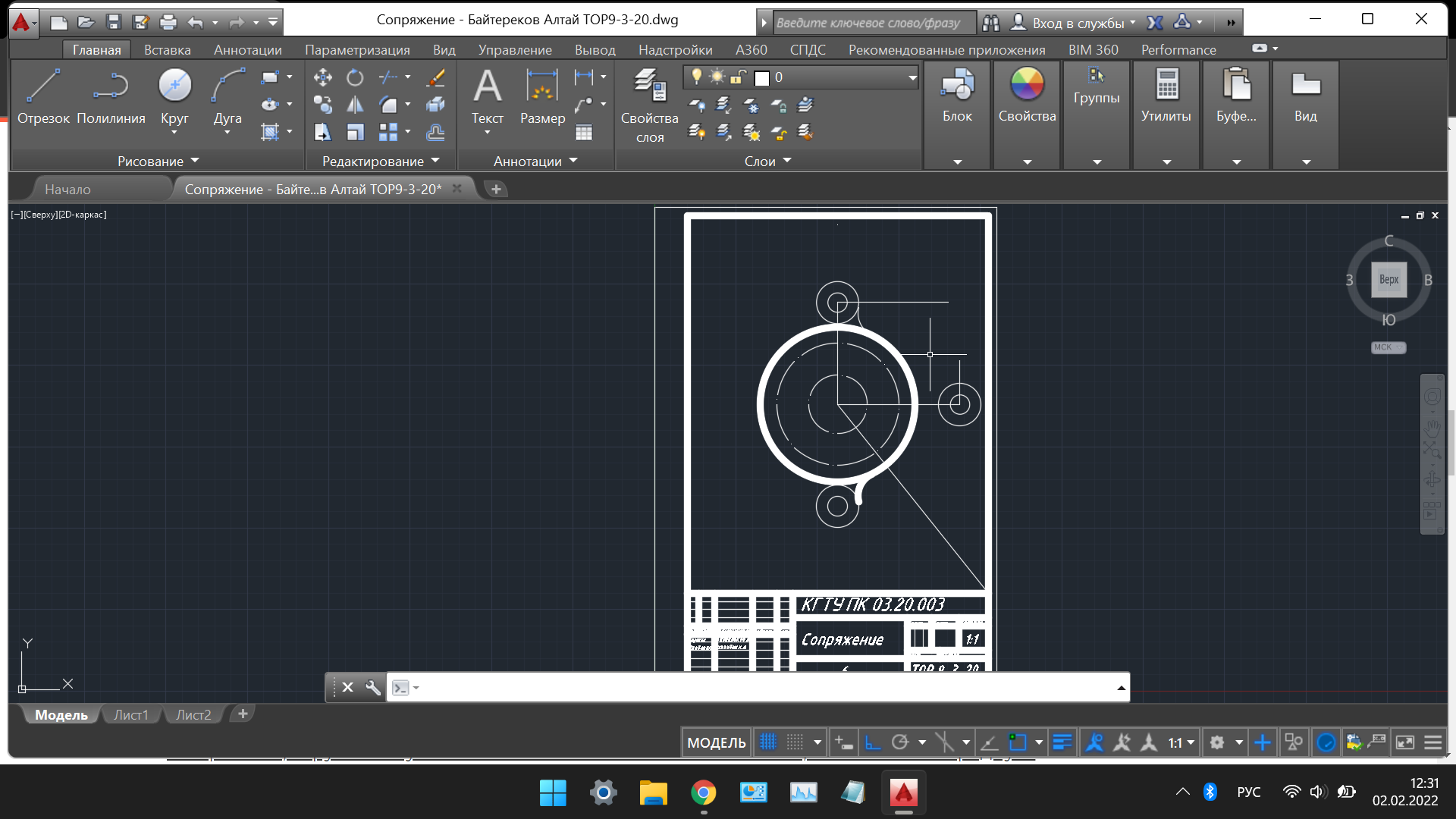Select the Полилиния polyline tool
The height and width of the screenshot is (819, 1456).
click(111, 96)
